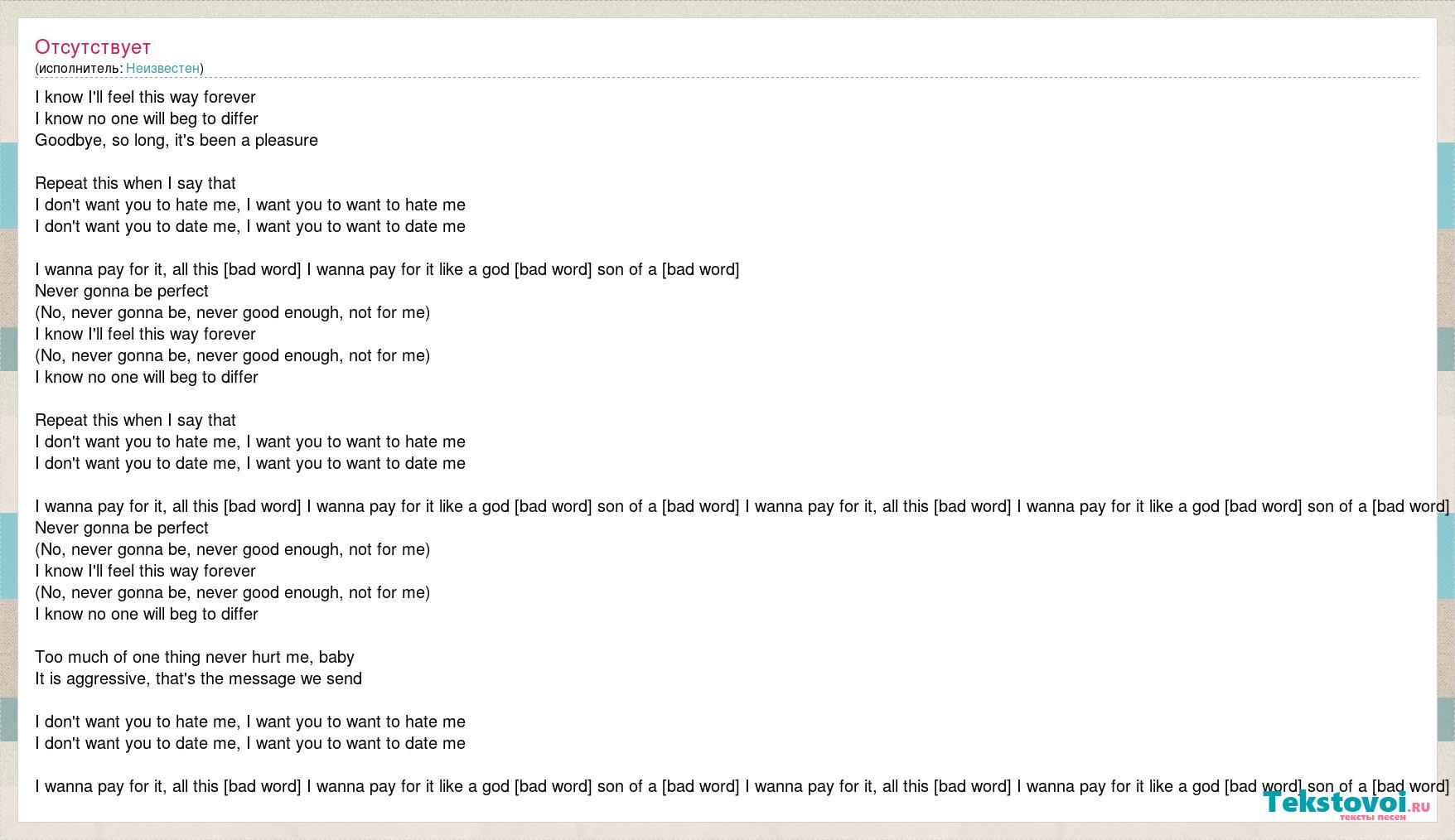Click the last 'I know no one will beg to differ' line

coord(147,614)
